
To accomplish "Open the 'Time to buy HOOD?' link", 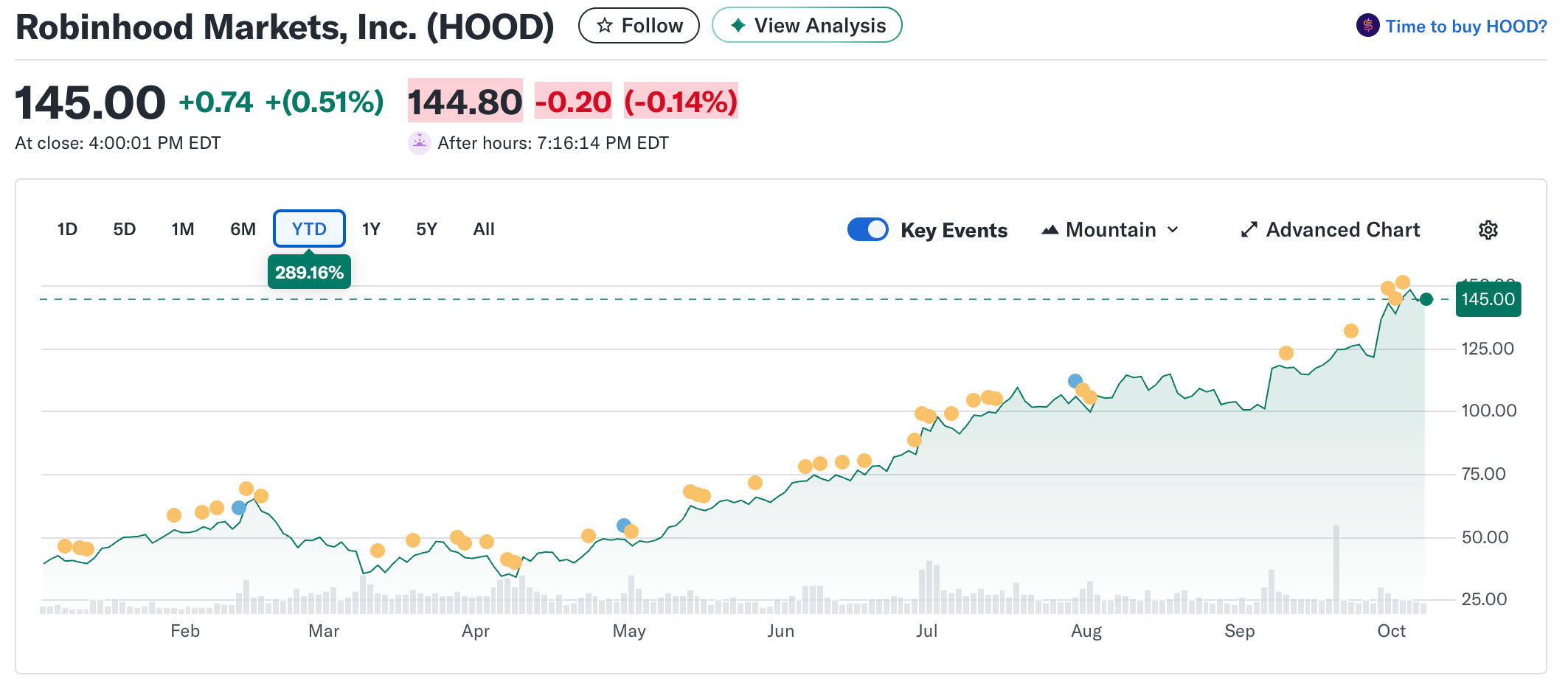I will click(1465, 27).
